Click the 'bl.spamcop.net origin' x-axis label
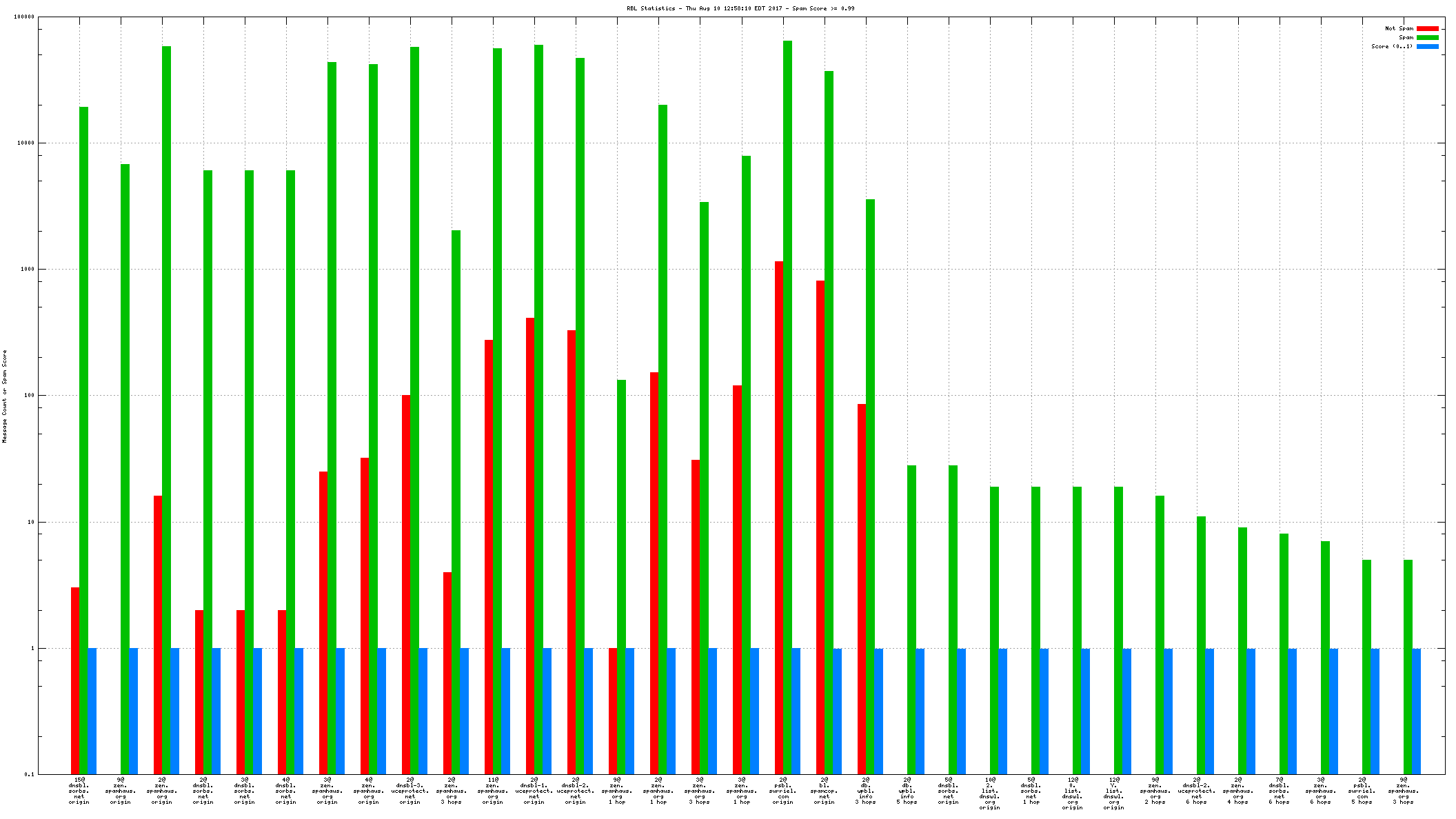 (825, 791)
